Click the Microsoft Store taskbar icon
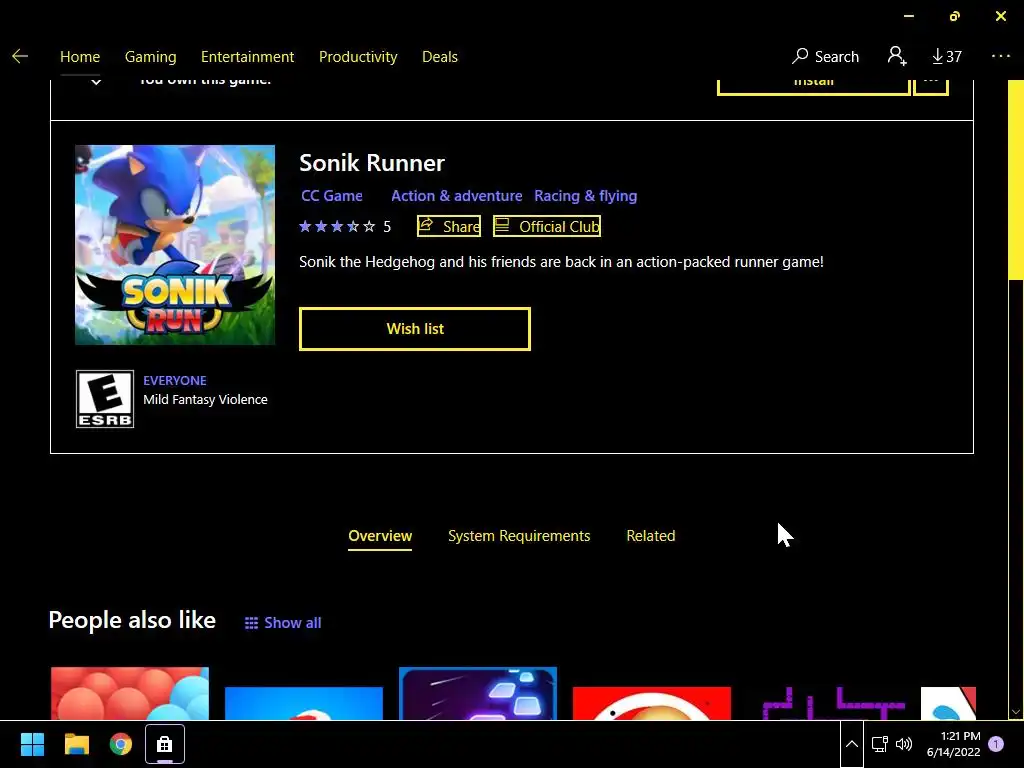 click(165, 744)
